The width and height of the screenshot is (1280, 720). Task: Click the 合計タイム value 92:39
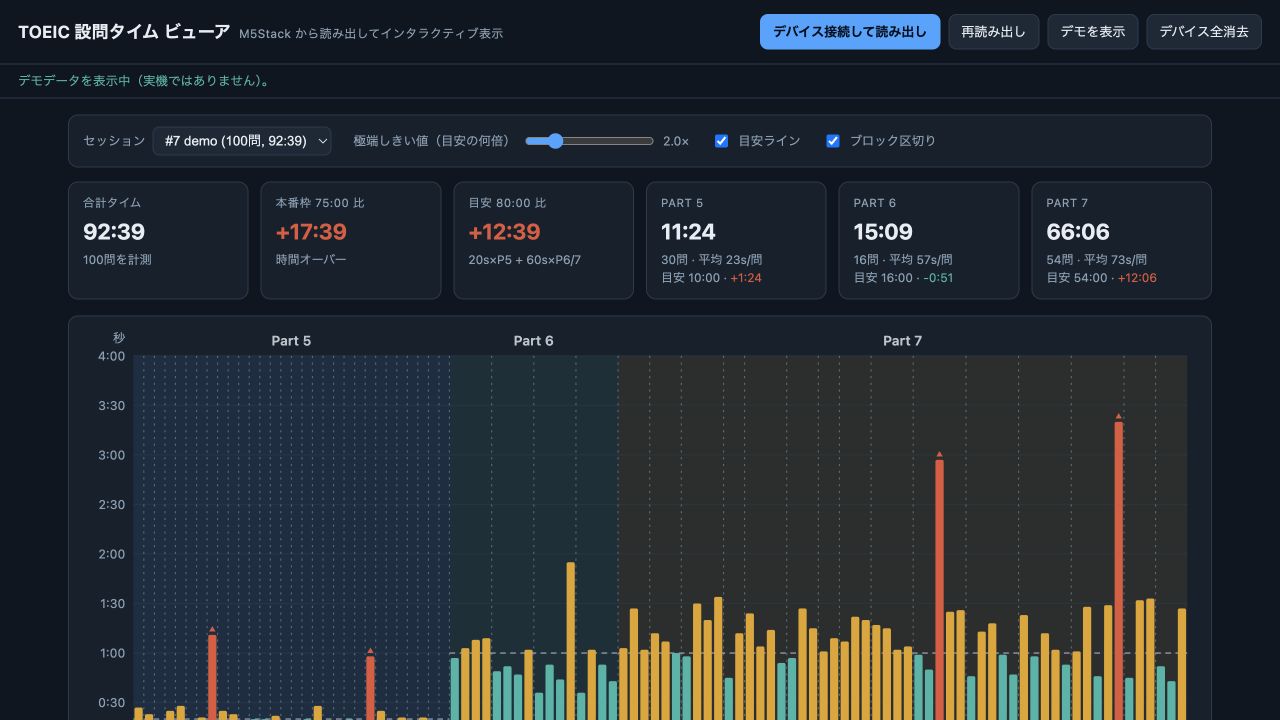coord(114,232)
